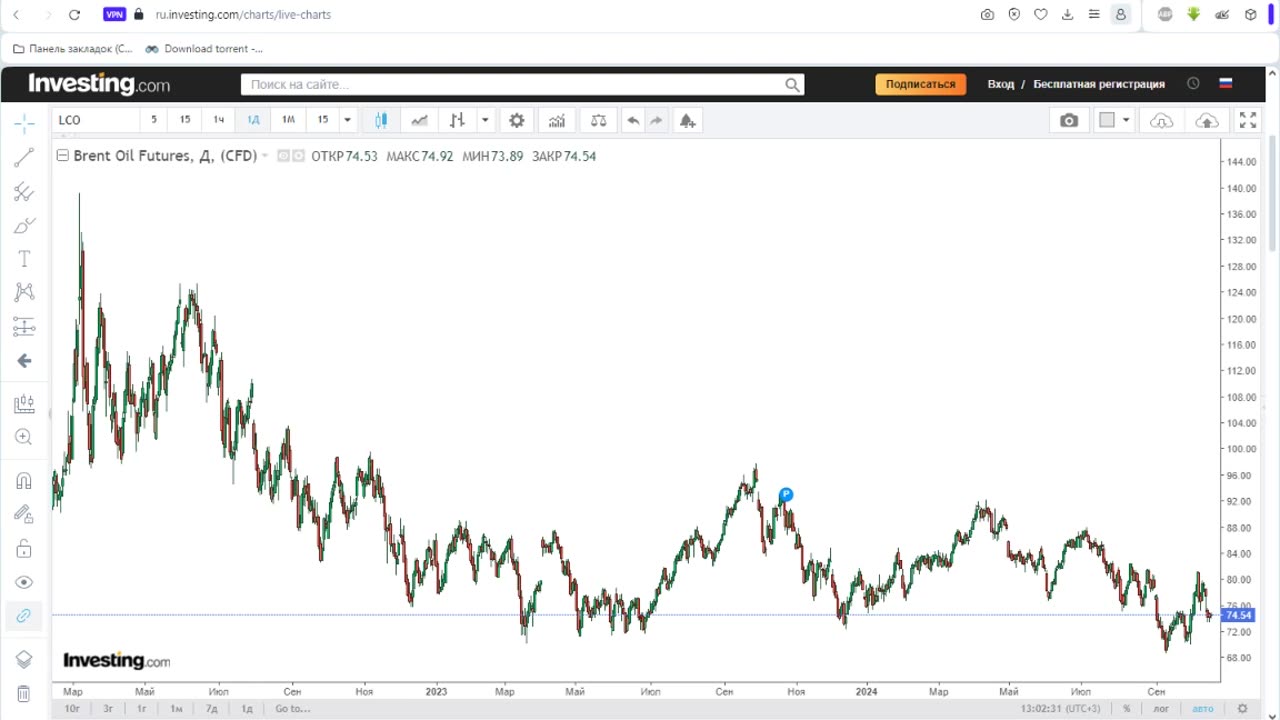Viewport: 1280px width, 720px height.
Task: Toggle lock all drawing tools
Action: 24,548
